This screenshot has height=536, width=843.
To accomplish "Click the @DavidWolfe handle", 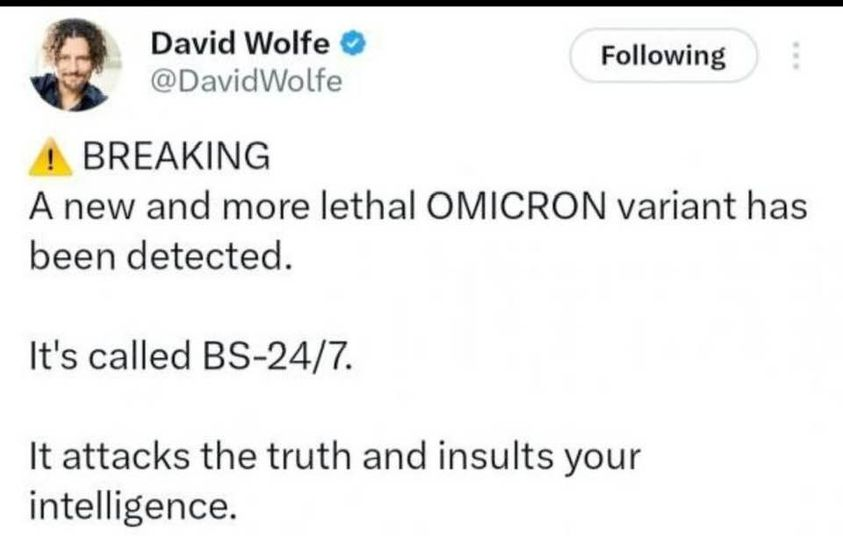I will tap(245, 80).
